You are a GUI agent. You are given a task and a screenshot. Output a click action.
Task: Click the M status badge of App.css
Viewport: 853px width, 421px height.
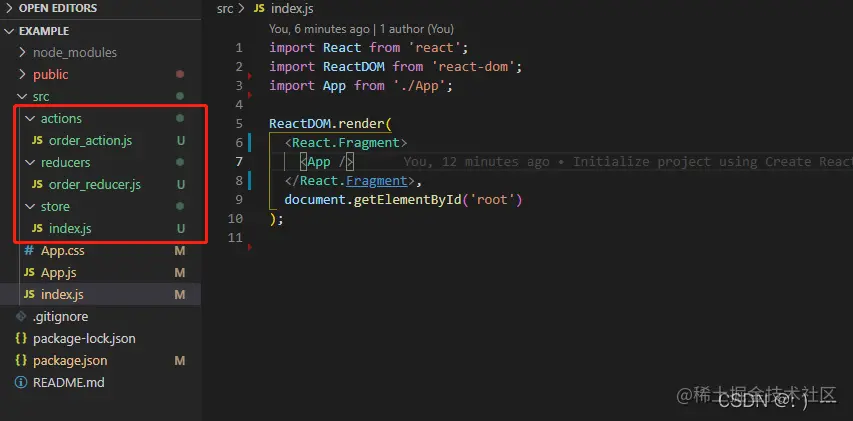tap(180, 251)
